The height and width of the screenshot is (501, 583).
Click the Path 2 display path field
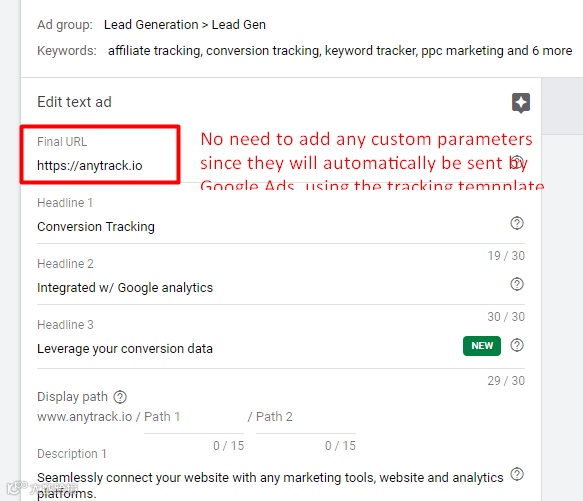[306, 417]
